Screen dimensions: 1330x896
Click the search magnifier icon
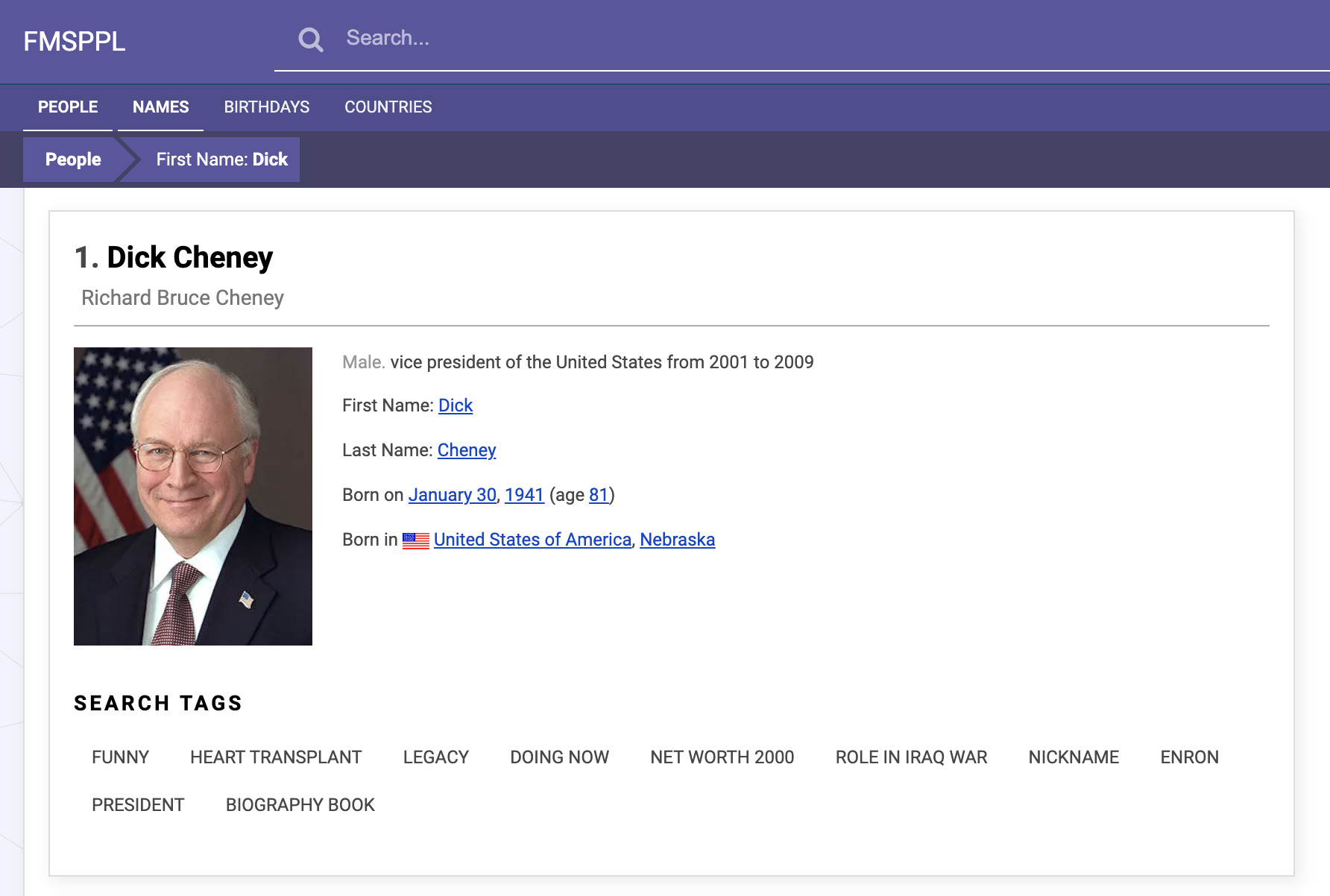pos(310,38)
